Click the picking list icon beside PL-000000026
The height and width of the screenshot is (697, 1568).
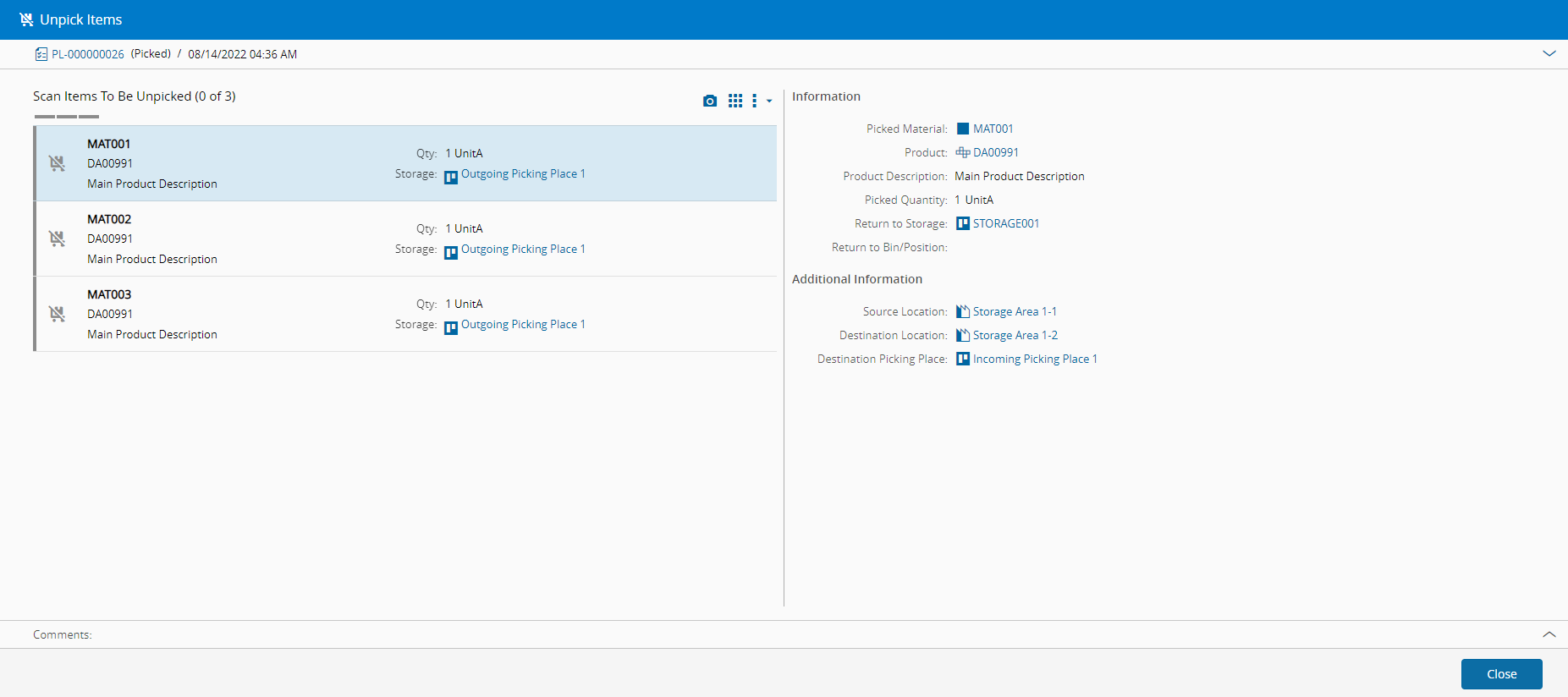[x=41, y=54]
